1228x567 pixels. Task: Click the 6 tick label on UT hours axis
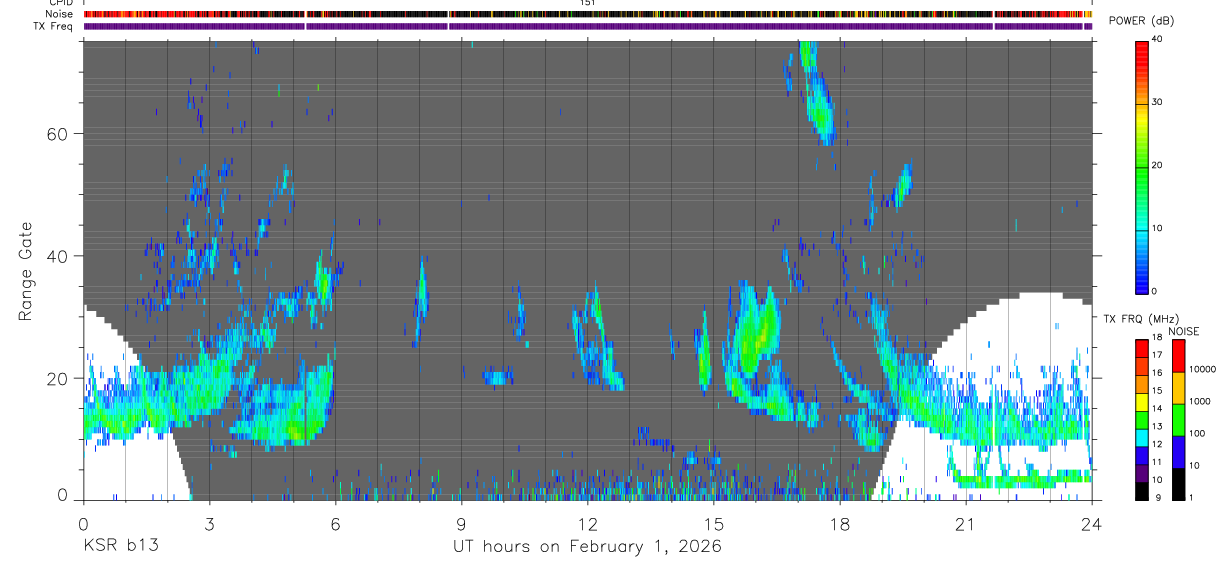[x=335, y=523]
